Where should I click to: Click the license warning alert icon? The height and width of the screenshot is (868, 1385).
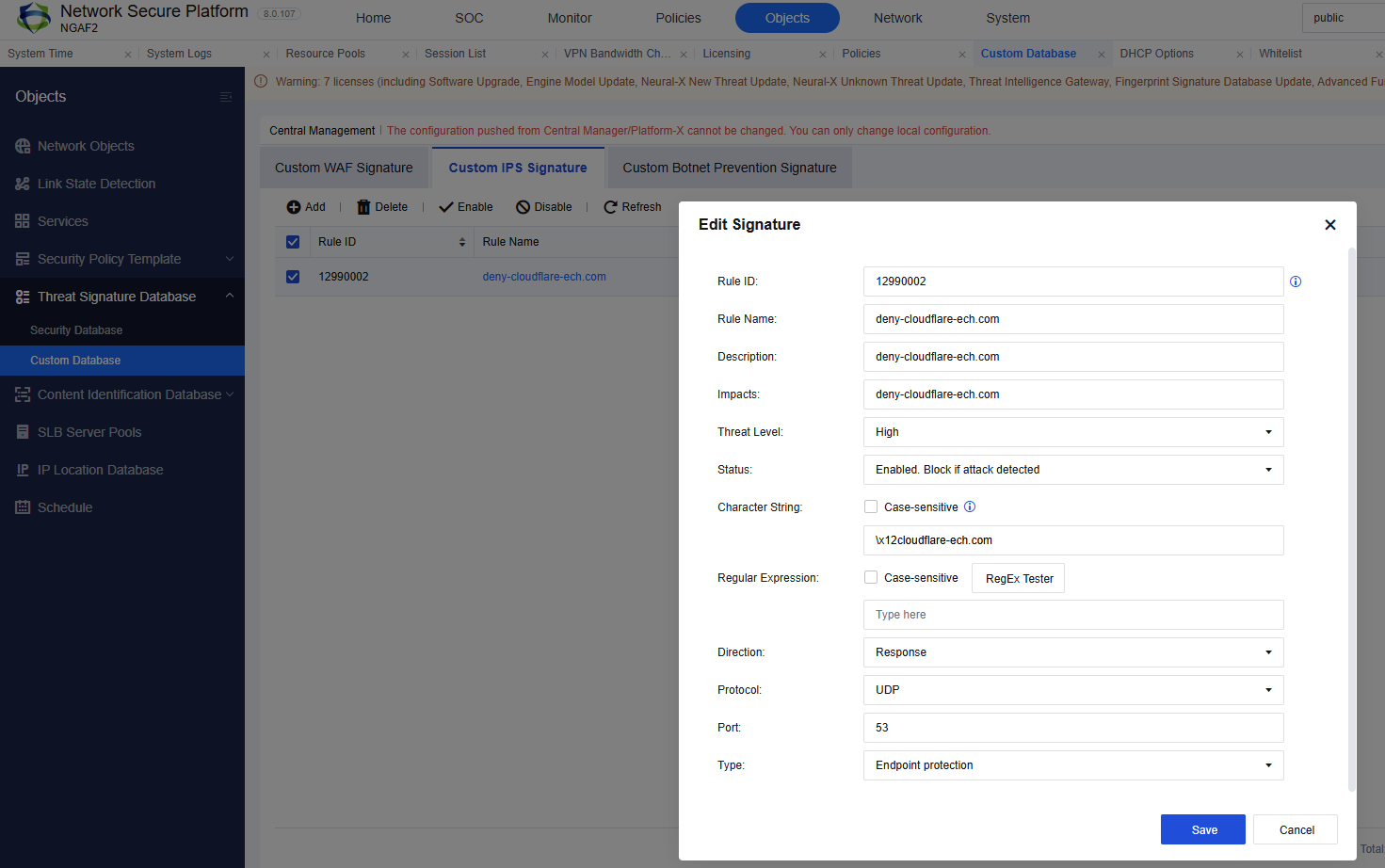(x=261, y=81)
